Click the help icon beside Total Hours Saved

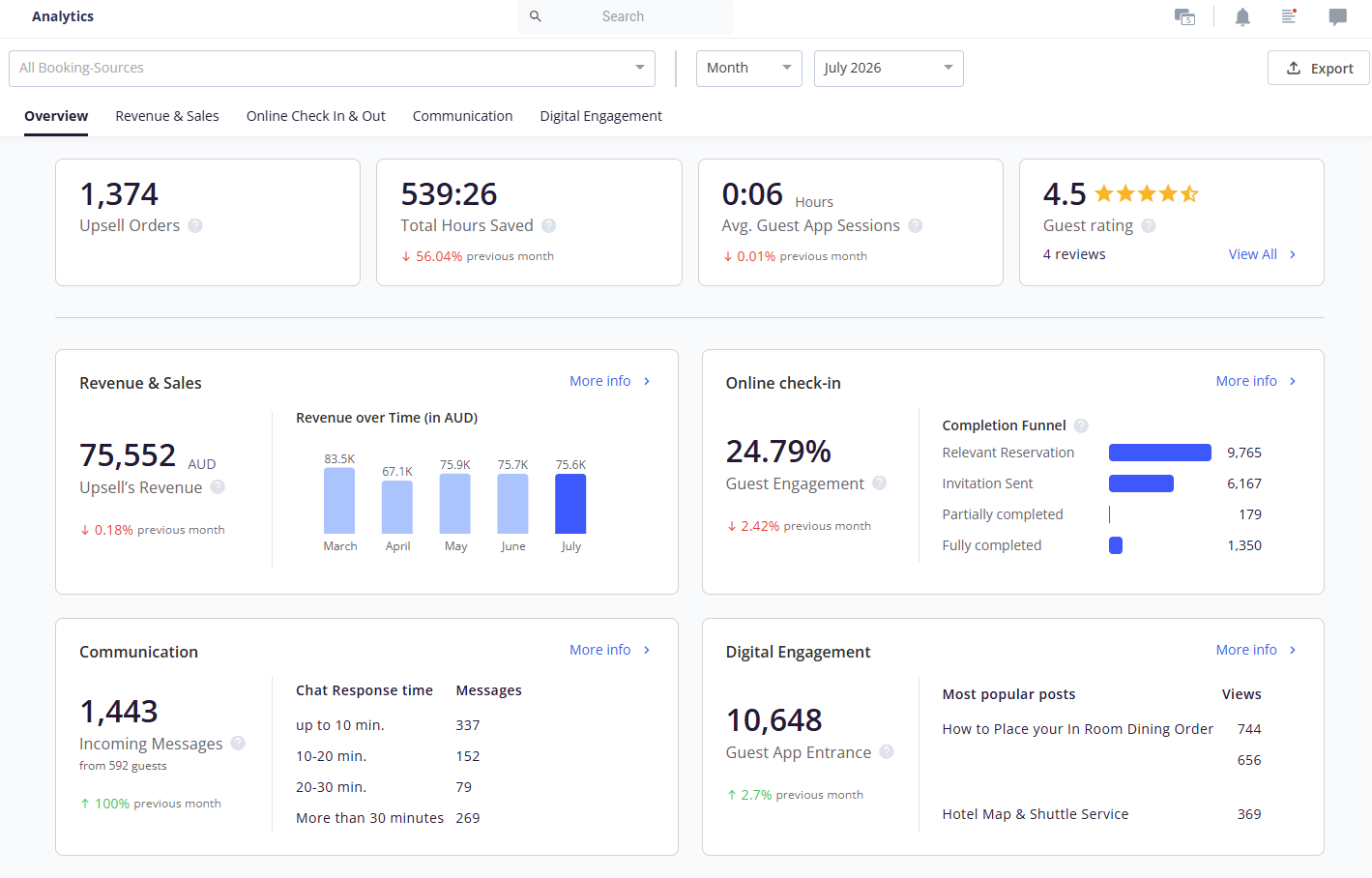(548, 225)
